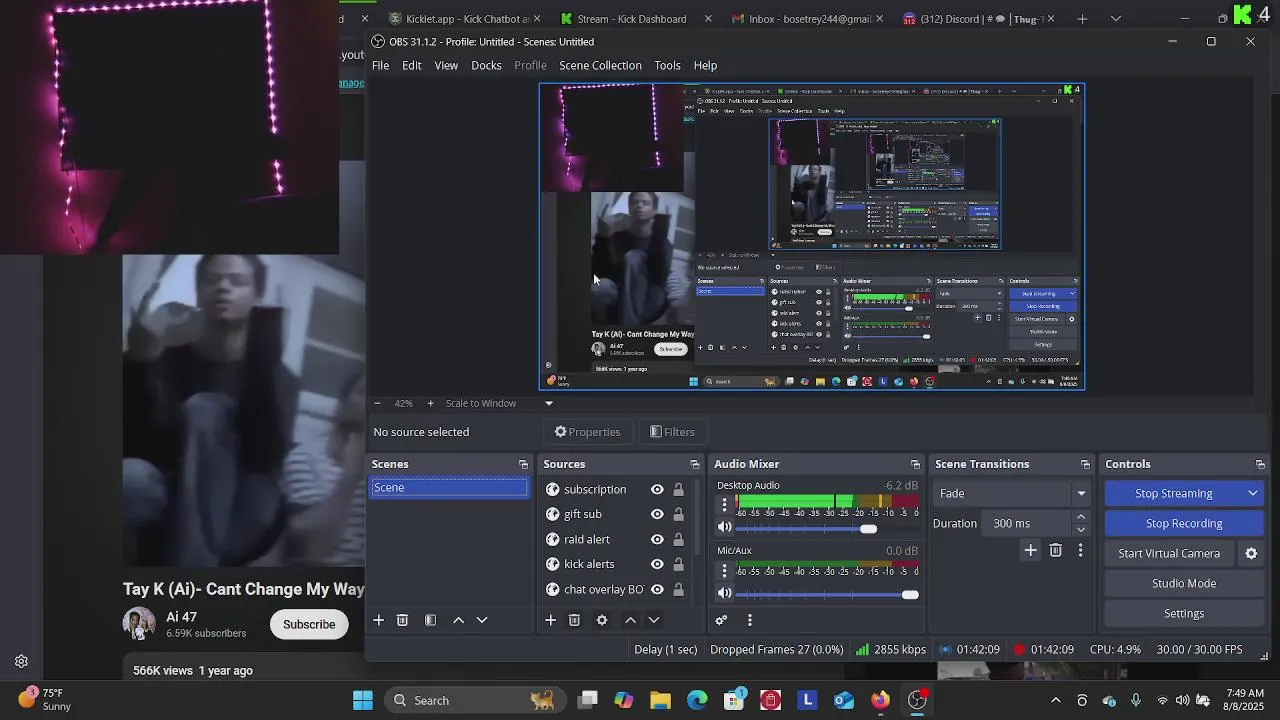Switch to Stream - Kick Dashboard tab
Viewport: 1280px width, 720px height.
(x=634, y=18)
